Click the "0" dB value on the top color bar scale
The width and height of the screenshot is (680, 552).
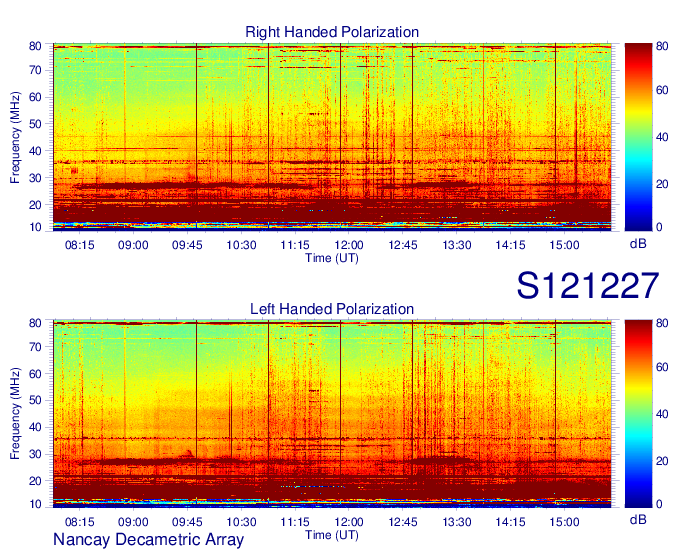pos(659,227)
